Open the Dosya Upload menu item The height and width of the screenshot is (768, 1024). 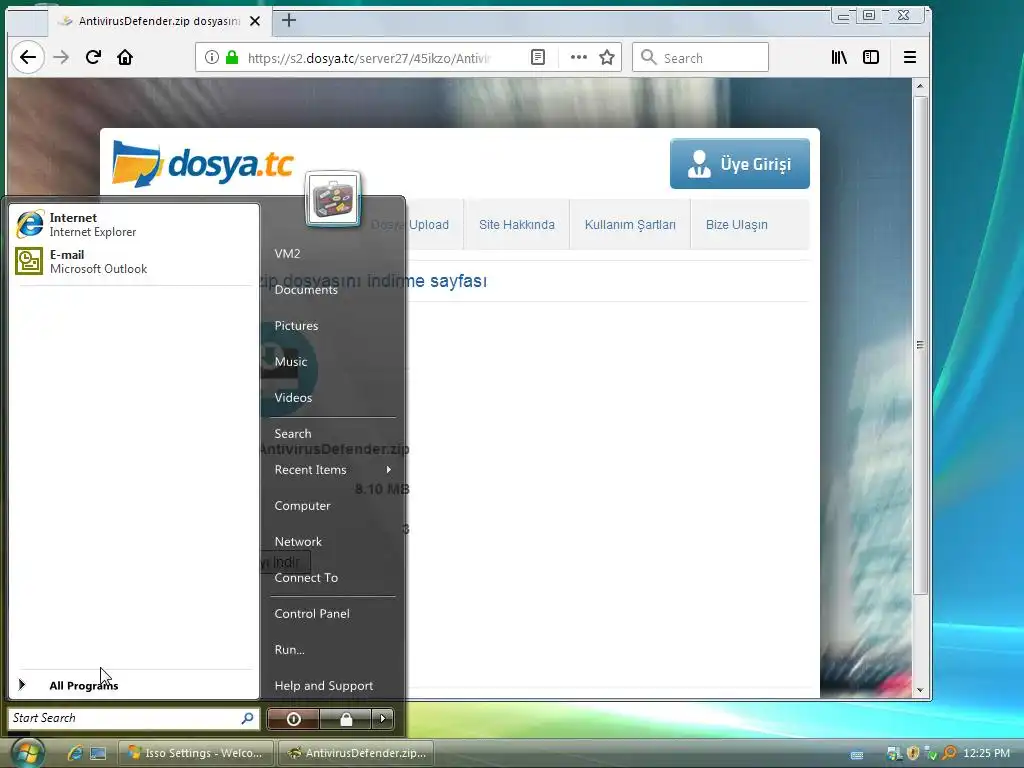(x=410, y=225)
